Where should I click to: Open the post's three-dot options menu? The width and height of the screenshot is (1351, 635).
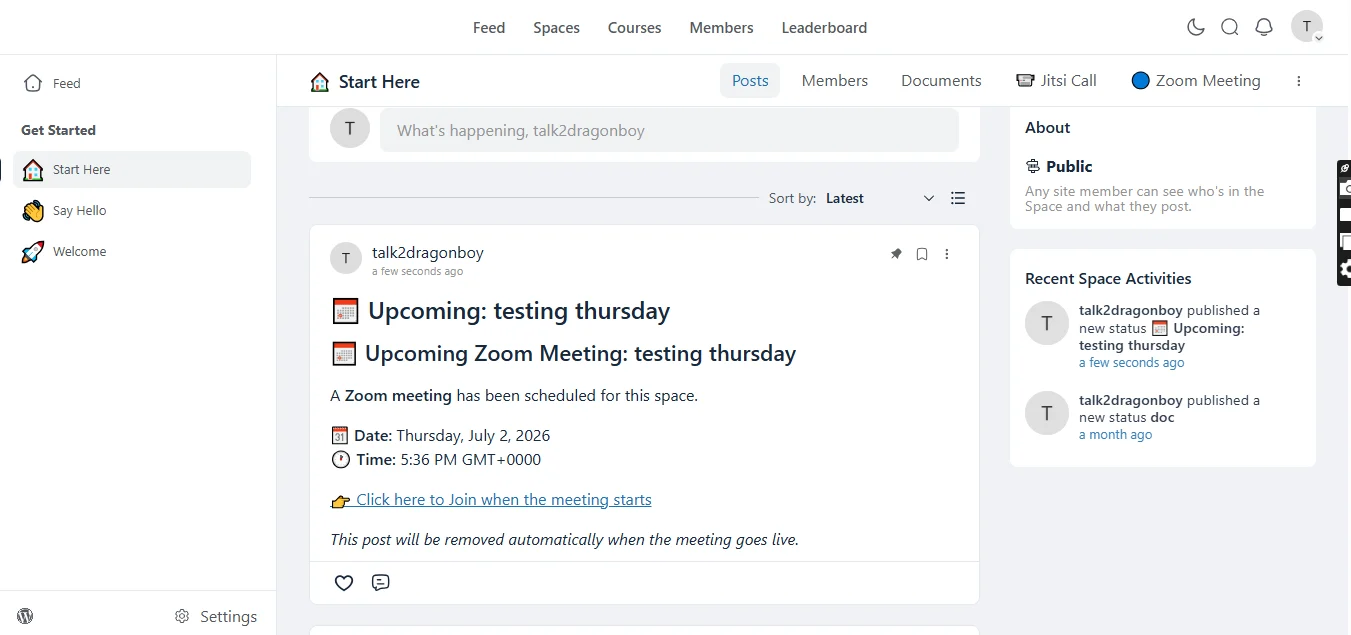(947, 254)
